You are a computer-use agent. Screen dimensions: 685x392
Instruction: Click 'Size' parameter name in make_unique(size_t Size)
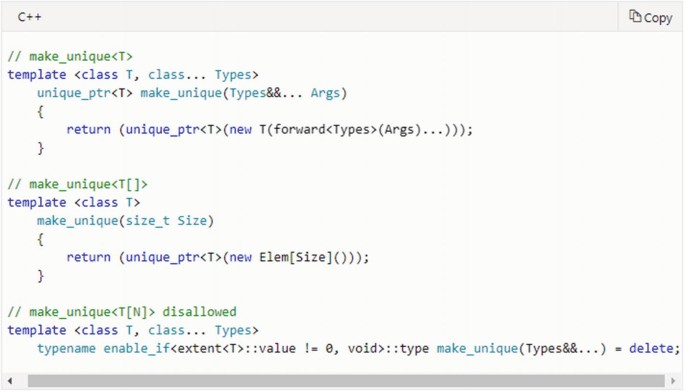click(x=192, y=221)
